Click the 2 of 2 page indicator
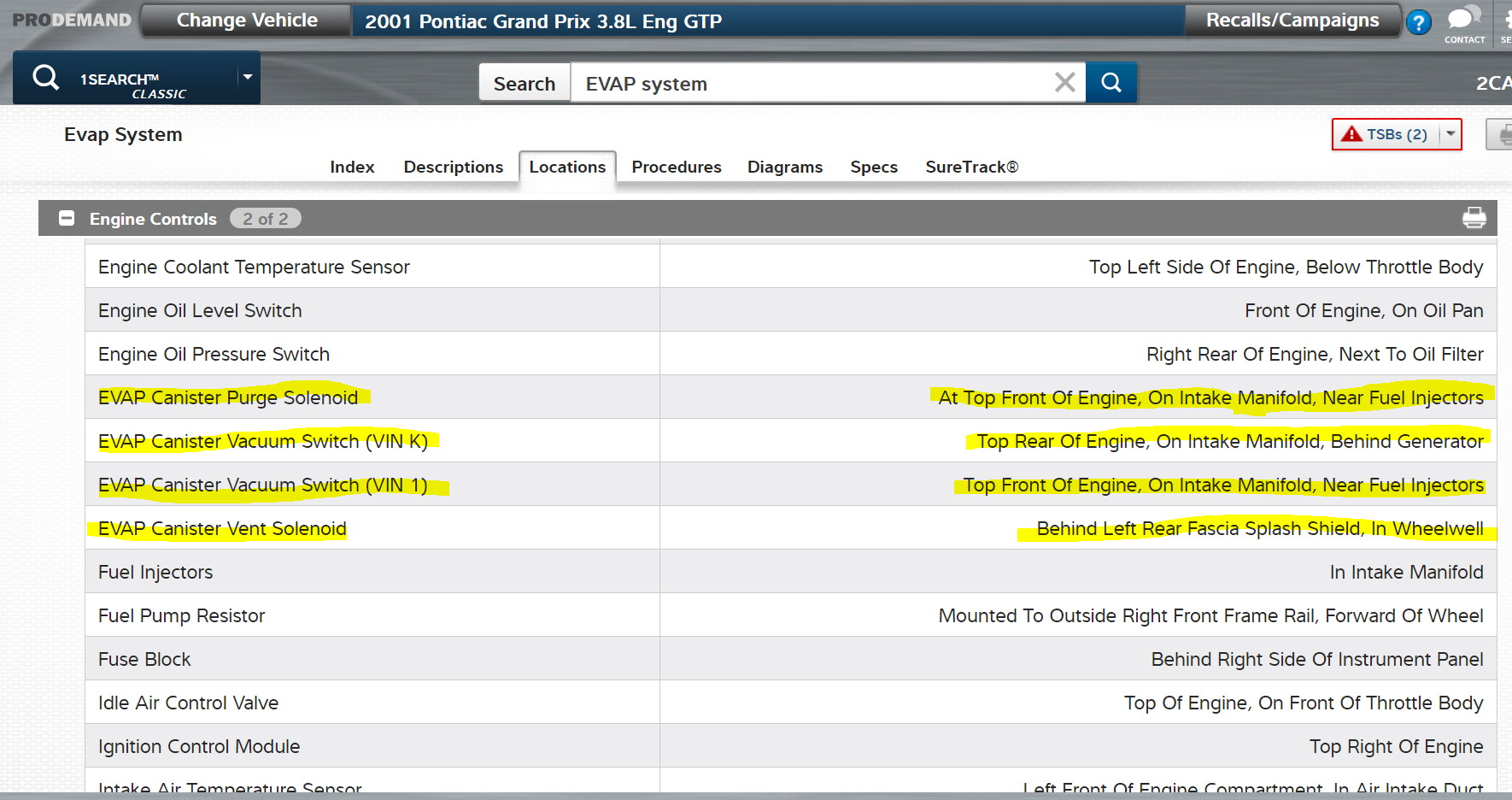 266,219
